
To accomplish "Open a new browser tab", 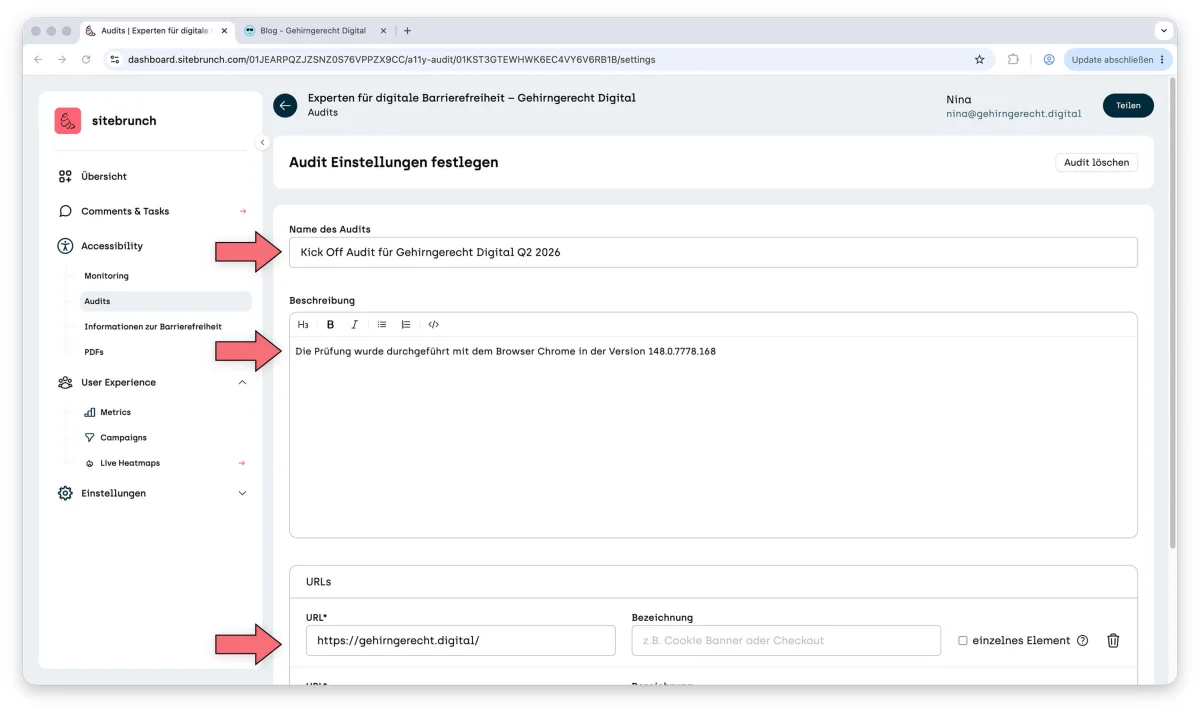I will [408, 31].
